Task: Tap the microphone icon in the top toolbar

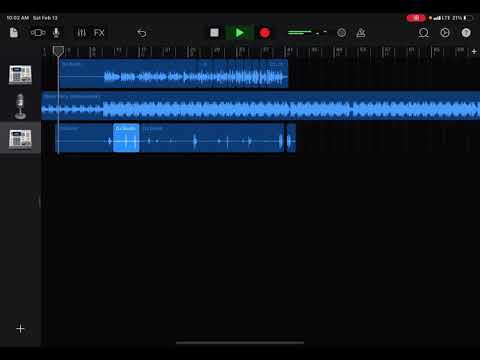Action: pyautogui.click(x=56, y=33)
